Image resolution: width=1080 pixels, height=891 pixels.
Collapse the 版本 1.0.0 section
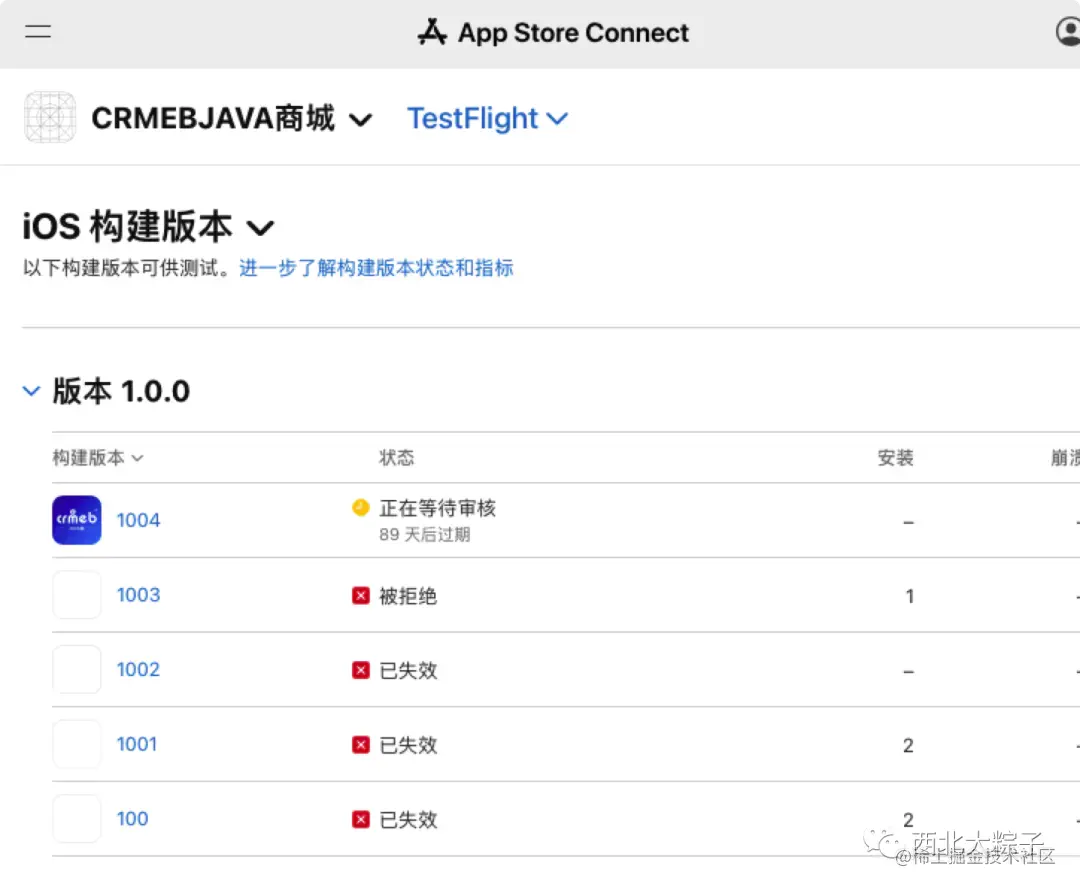pos(32,391)
